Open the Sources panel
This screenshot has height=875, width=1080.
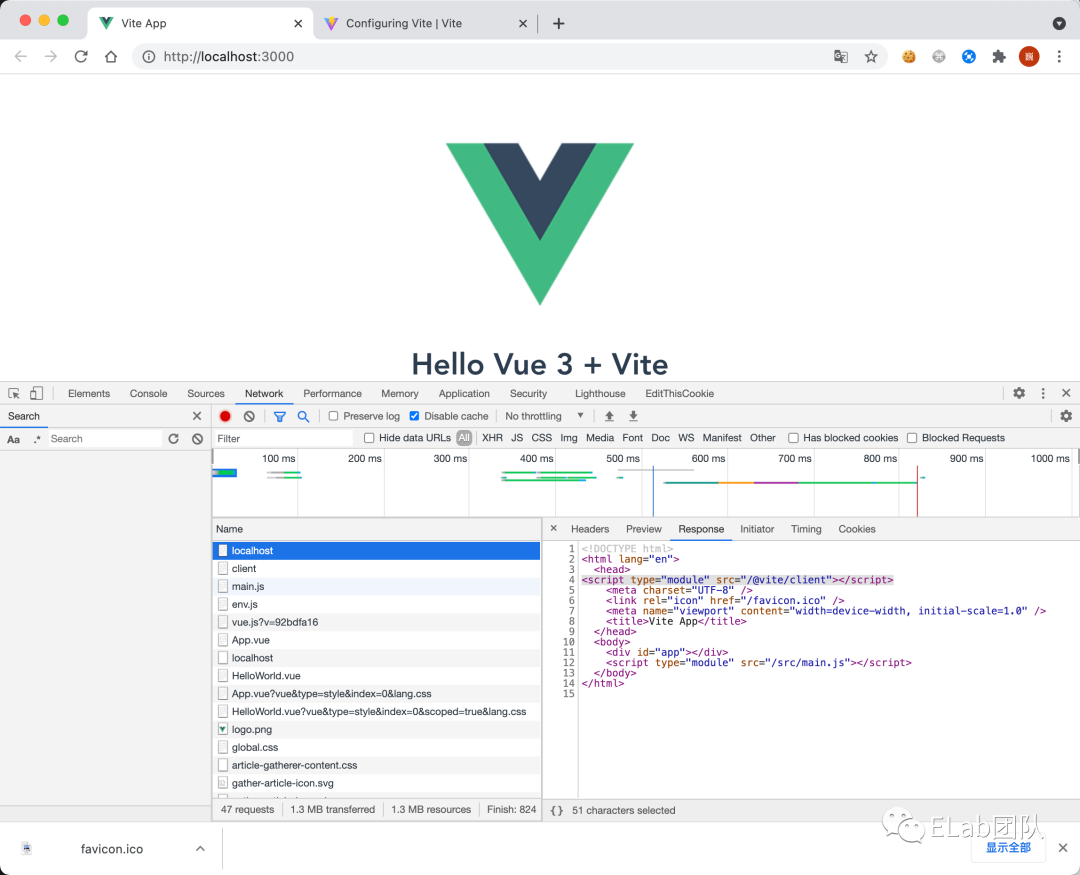[206, 393]
